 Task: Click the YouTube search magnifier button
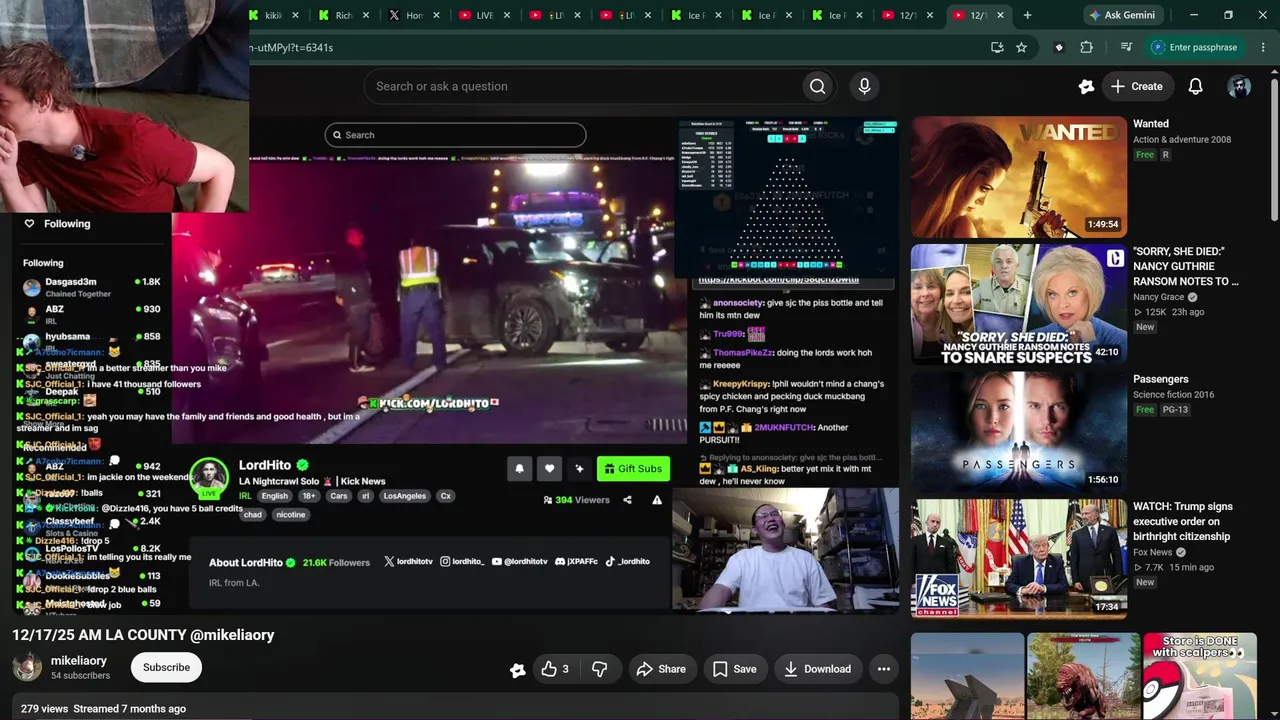click(x=818, y=86)
